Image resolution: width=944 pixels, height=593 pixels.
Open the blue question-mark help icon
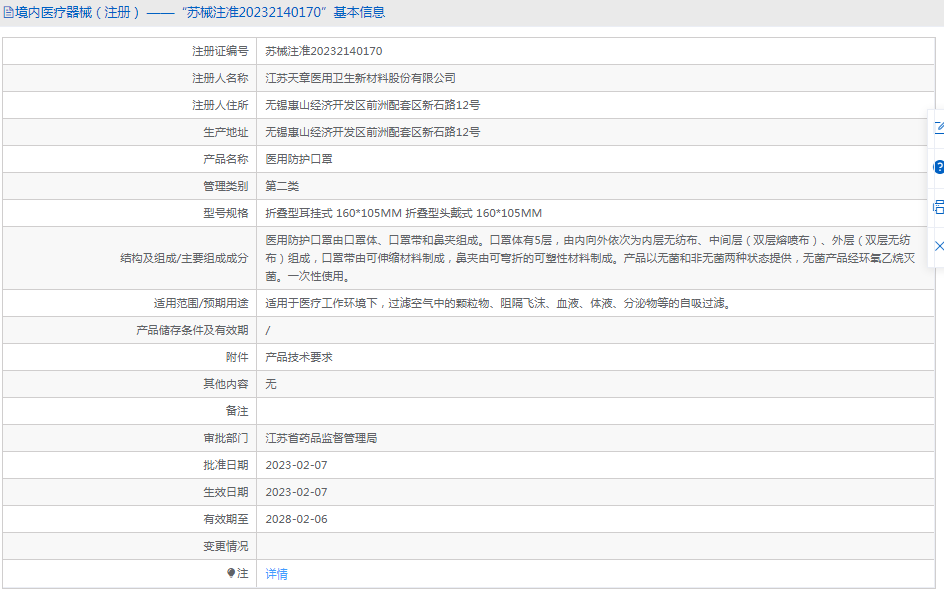(x=939, y=167)
